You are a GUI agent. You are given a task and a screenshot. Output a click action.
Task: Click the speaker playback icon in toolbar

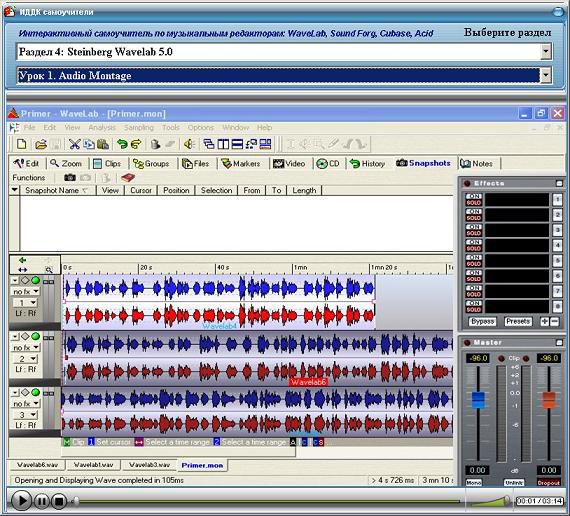[x=189, y=144]
